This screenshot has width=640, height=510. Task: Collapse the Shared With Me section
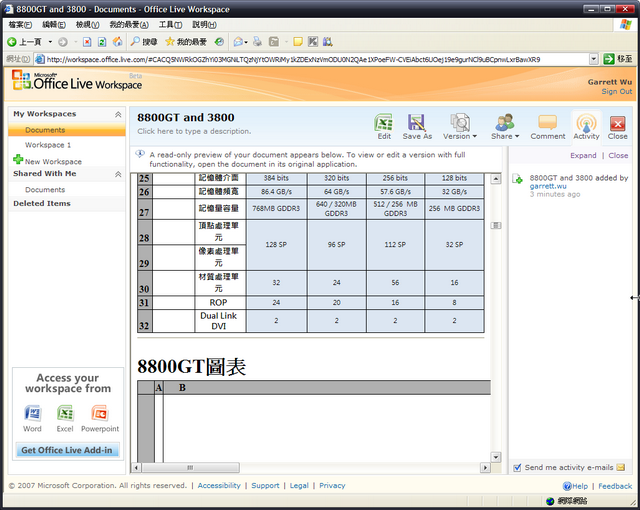pos(118,174)
